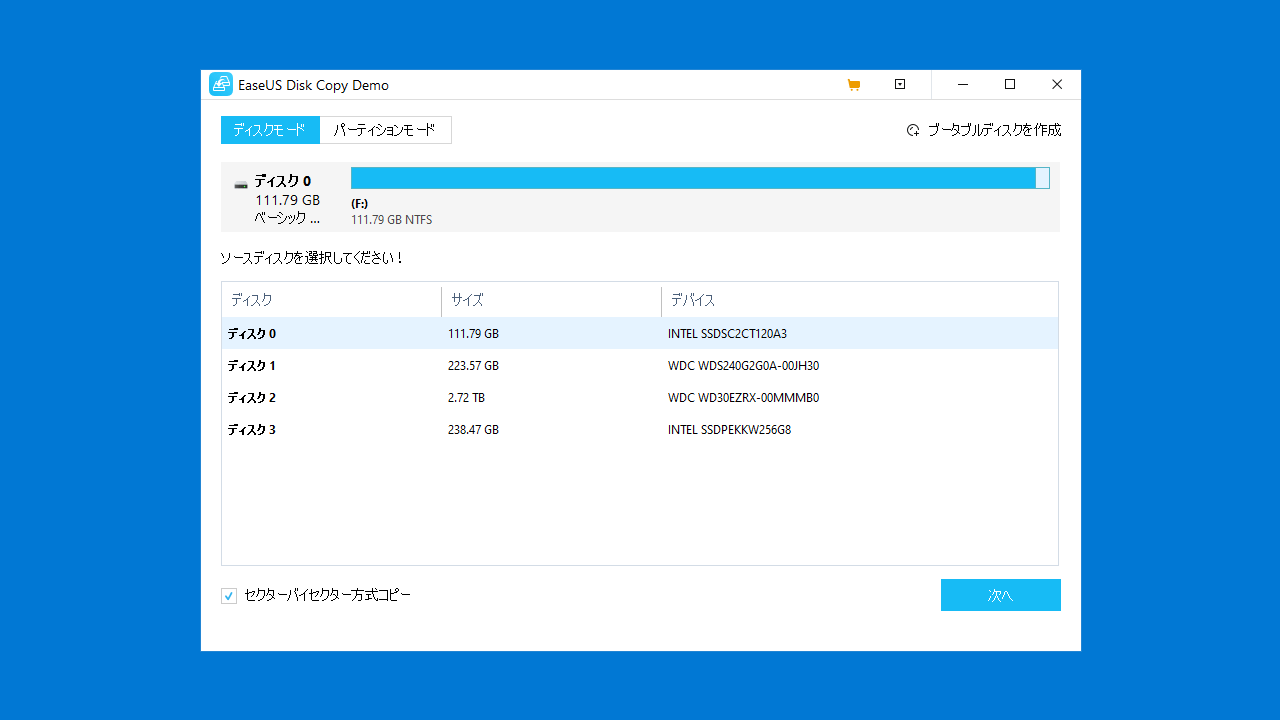Click the unallocated segment at bar end

[1042, 178]
